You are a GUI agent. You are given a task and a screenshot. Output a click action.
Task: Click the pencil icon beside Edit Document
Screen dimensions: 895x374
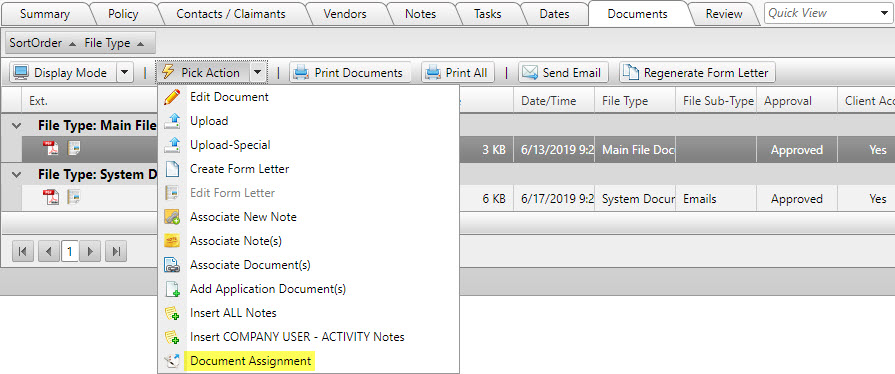coord(172,97)
